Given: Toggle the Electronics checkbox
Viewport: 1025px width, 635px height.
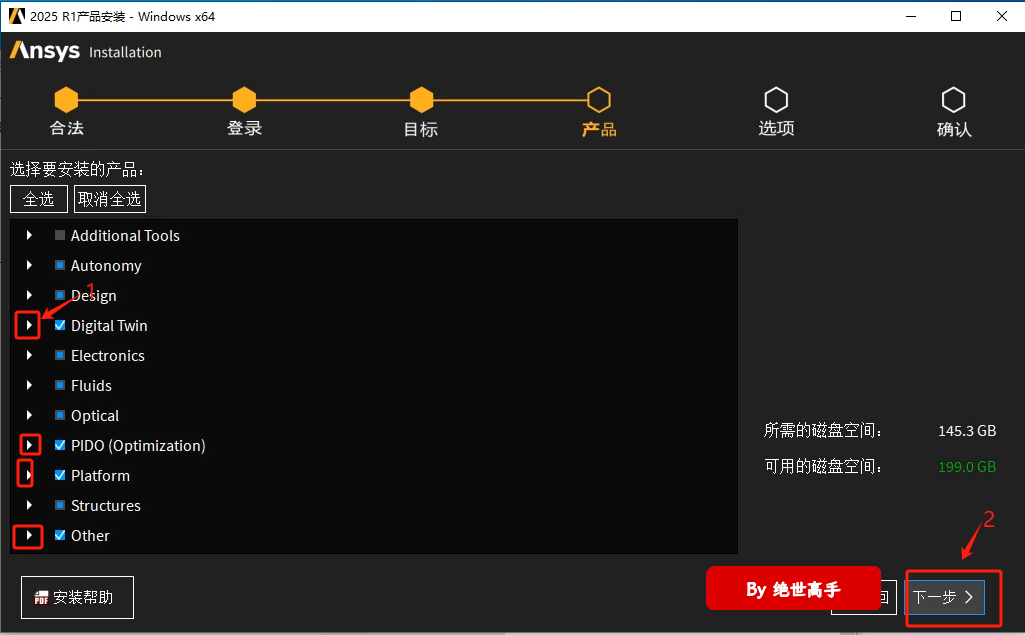Looking at the screenshot, I should pos(59,355).
